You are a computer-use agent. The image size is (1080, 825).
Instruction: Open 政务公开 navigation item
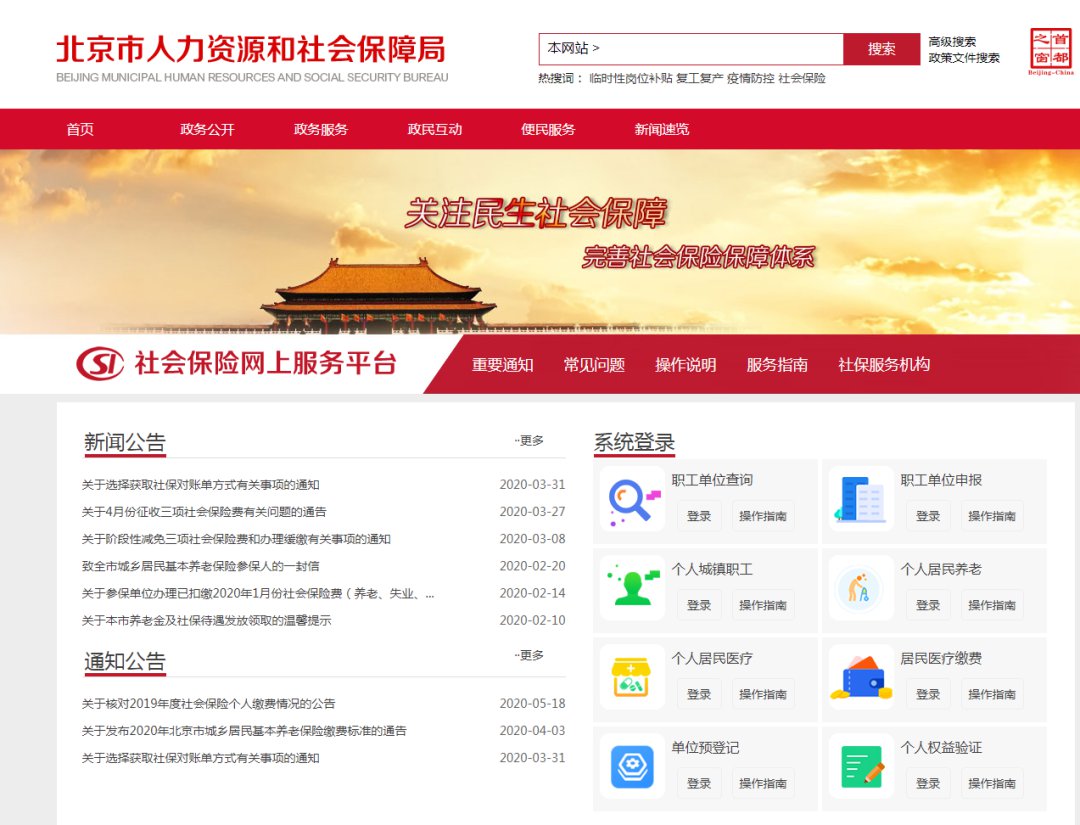tap(207, 129)
